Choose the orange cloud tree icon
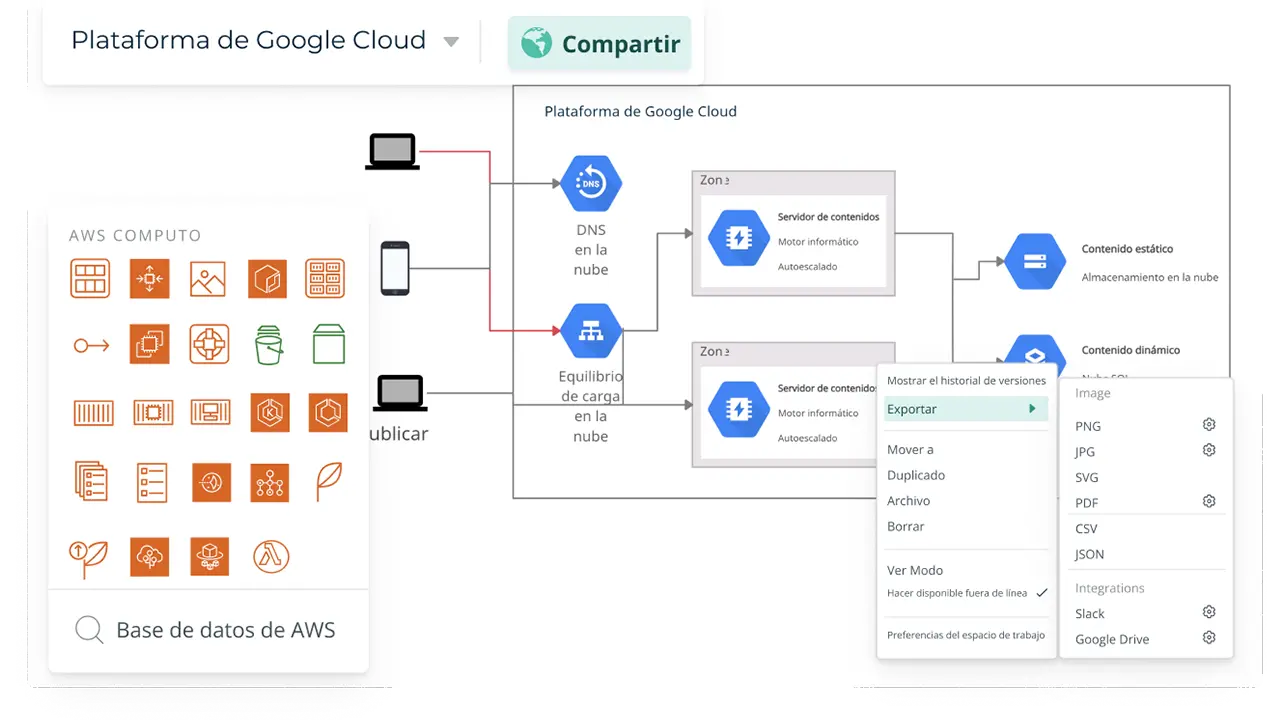The width and height of the screenshot is (1280, 720). (149, 557)
